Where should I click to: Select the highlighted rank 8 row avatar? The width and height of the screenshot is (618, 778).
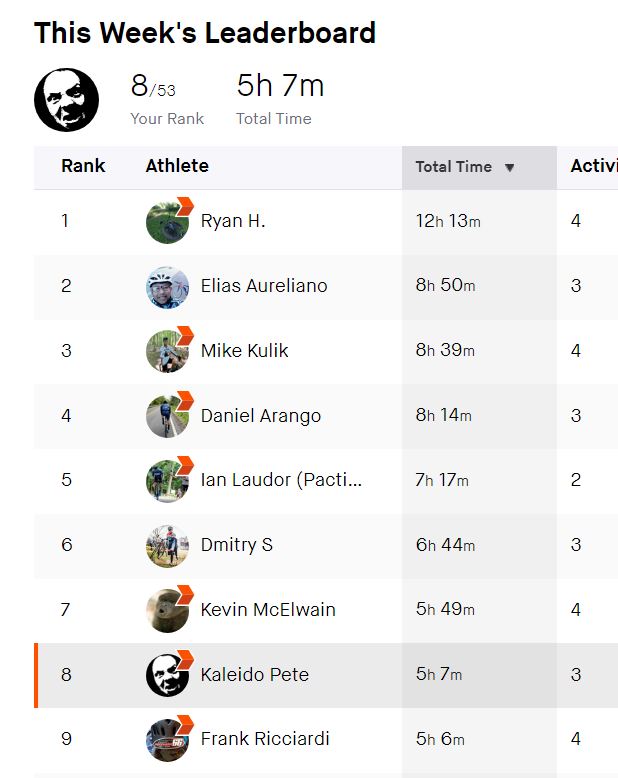(168, 676)
